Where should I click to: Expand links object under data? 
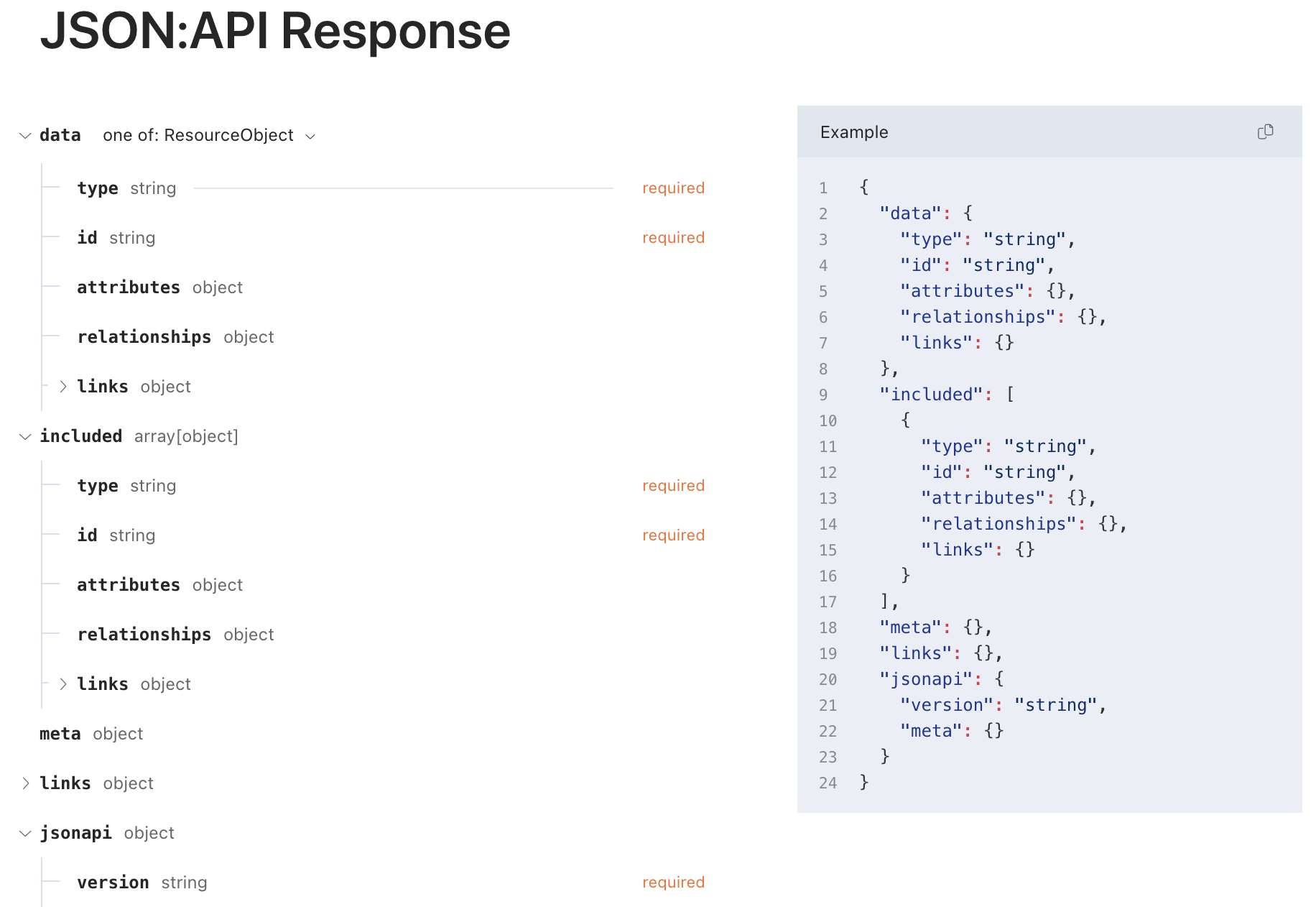pos(63,387)
